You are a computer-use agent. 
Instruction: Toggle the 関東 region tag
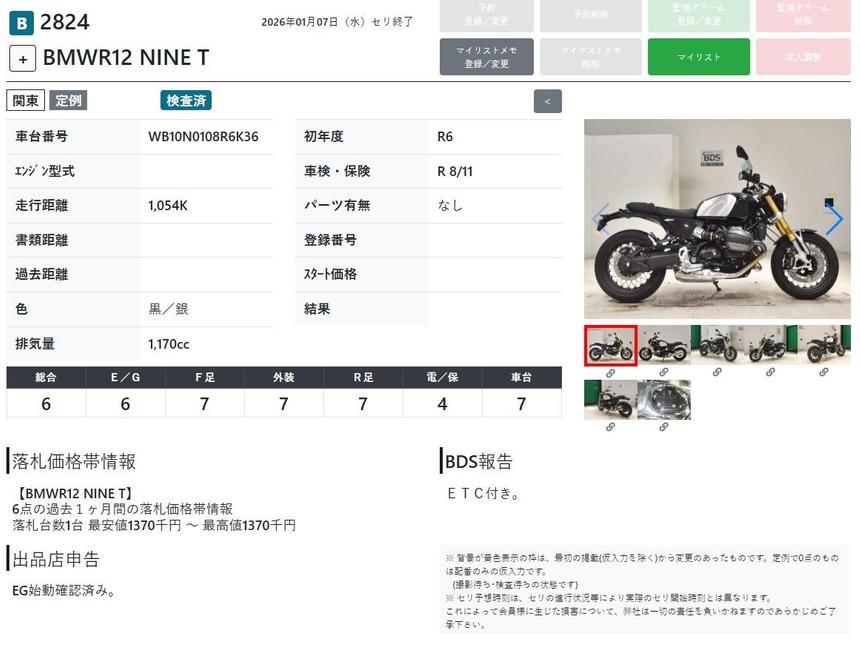[x=26, y=100]
